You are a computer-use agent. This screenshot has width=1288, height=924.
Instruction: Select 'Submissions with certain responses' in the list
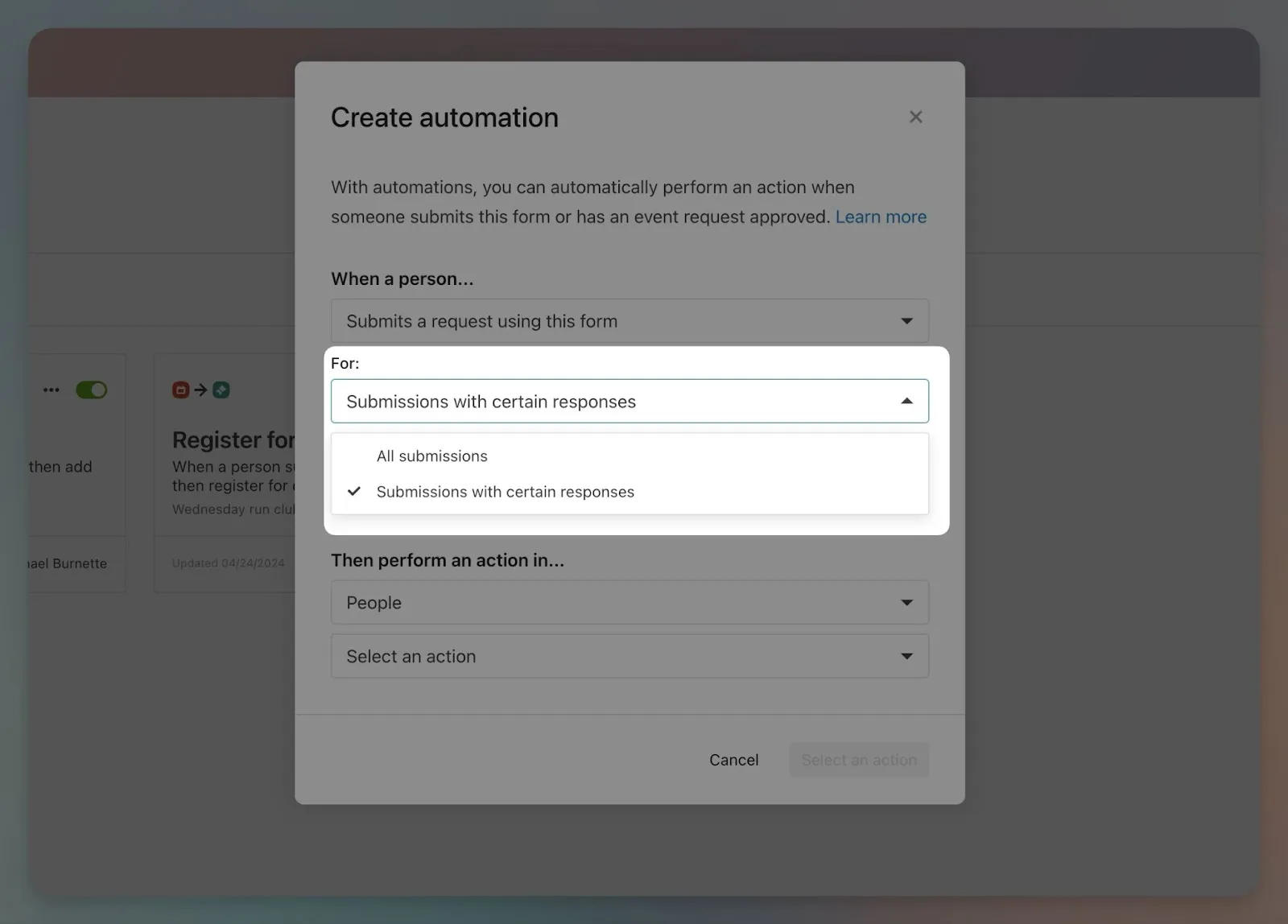[505, 492]
